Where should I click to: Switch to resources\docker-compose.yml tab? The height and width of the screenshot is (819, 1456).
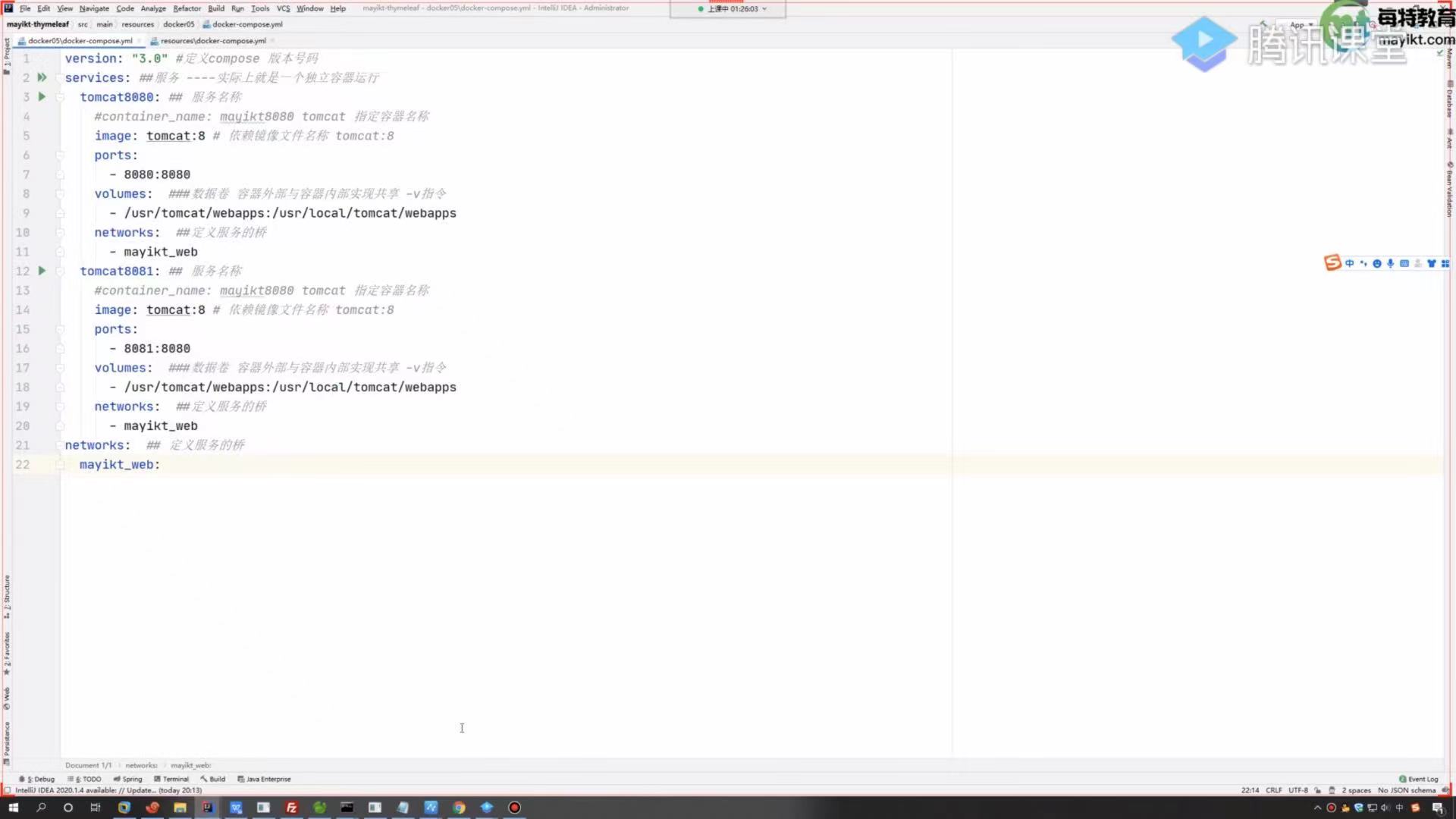tap(212, 41)
